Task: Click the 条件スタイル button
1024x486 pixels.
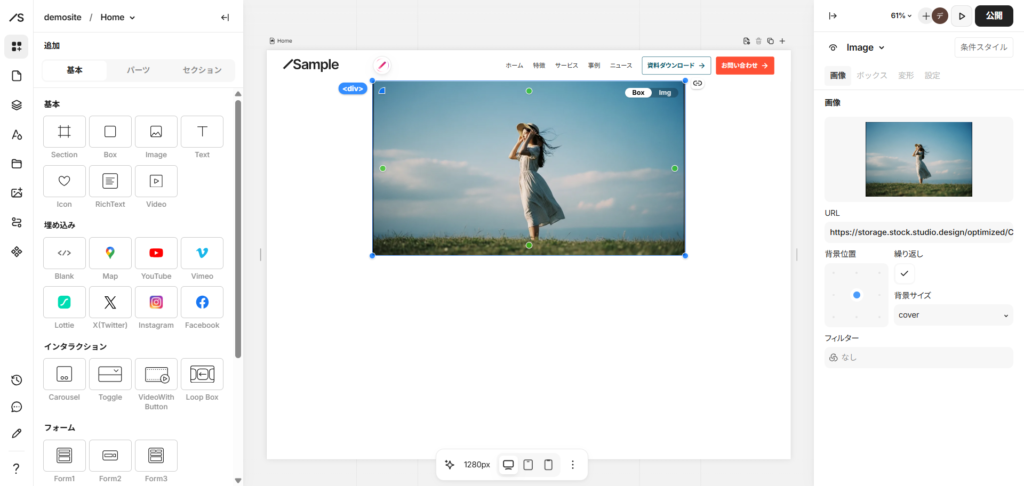Action: (984, 48)
